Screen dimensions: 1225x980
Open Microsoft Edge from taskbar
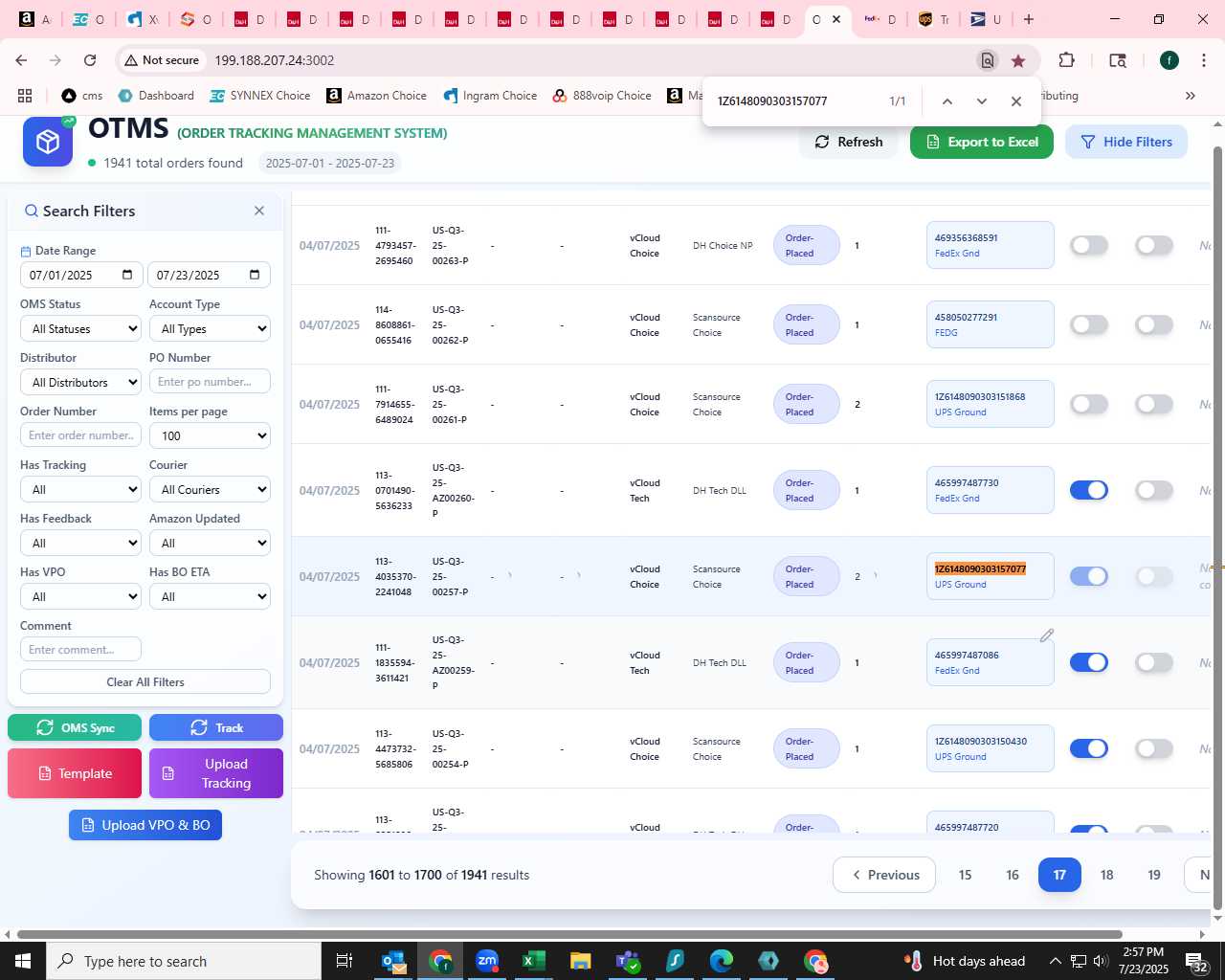(721, 961)
